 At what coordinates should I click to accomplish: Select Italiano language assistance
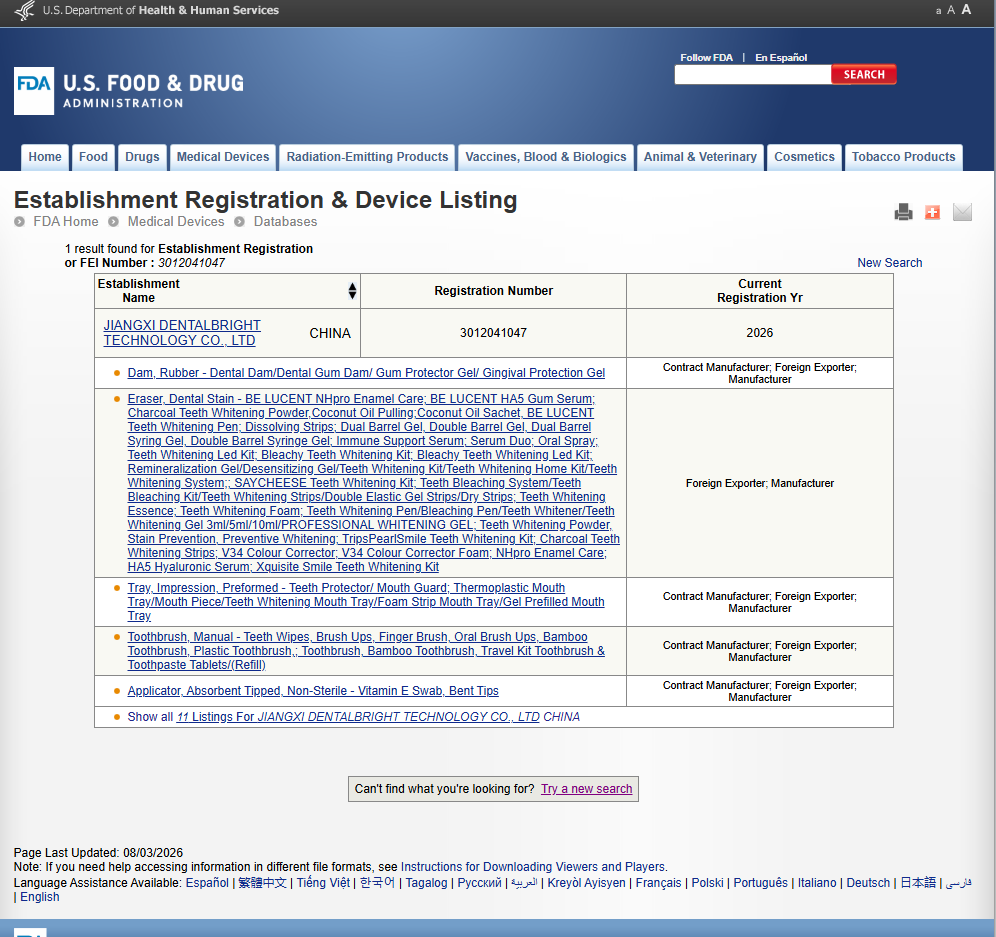pyautogui.click(x=817, y=883)
